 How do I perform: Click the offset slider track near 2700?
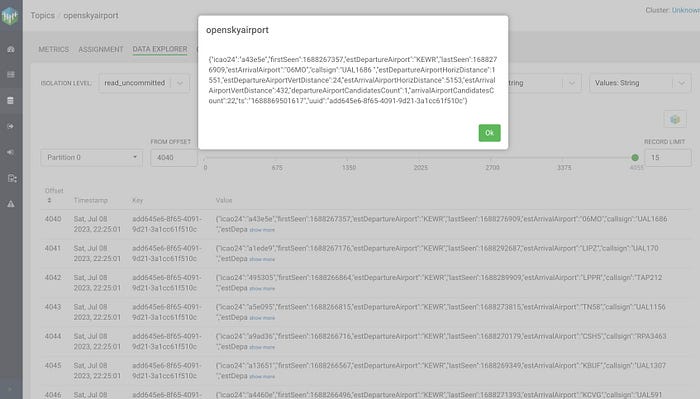(492, 158)
